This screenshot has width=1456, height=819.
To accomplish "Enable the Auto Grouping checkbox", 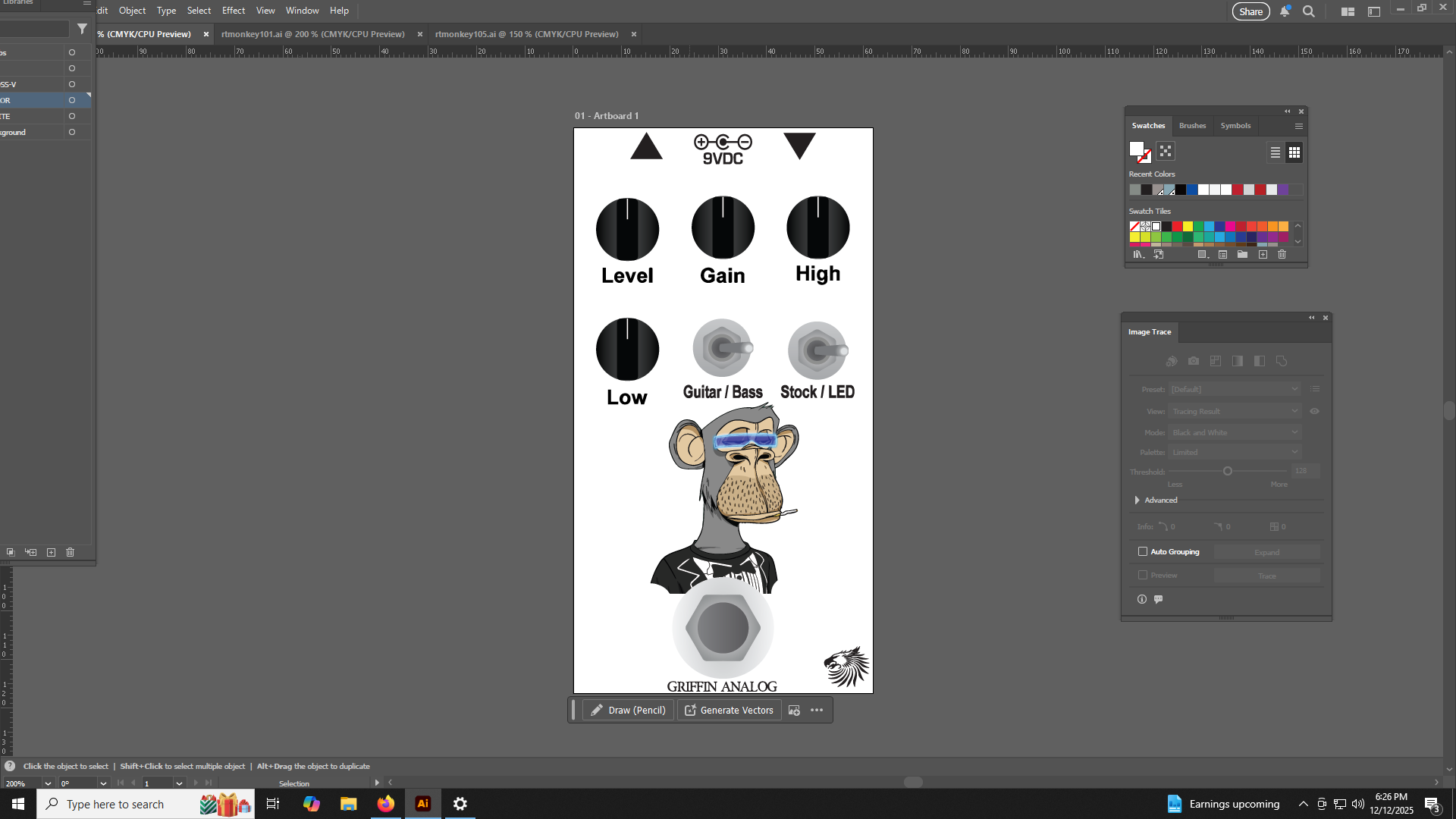I will tap(1143, 552).
